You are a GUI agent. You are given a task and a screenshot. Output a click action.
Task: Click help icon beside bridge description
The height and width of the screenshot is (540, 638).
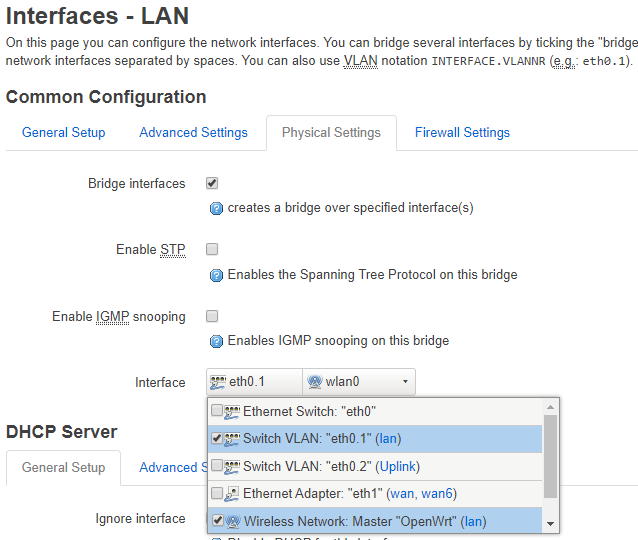(215, 209)
